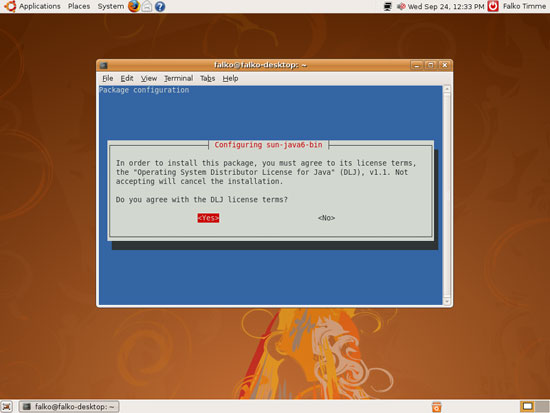Click the terminal window title text
Image resolution: width=550 pixels, height=413 pixels.
260,65
